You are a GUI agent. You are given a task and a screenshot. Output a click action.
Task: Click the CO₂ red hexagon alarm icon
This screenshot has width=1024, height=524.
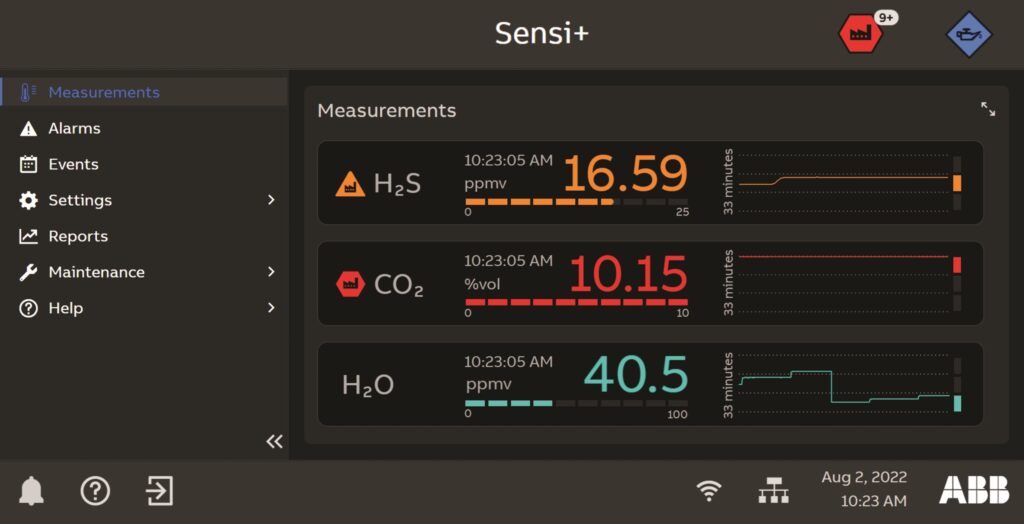coord(351,284)
